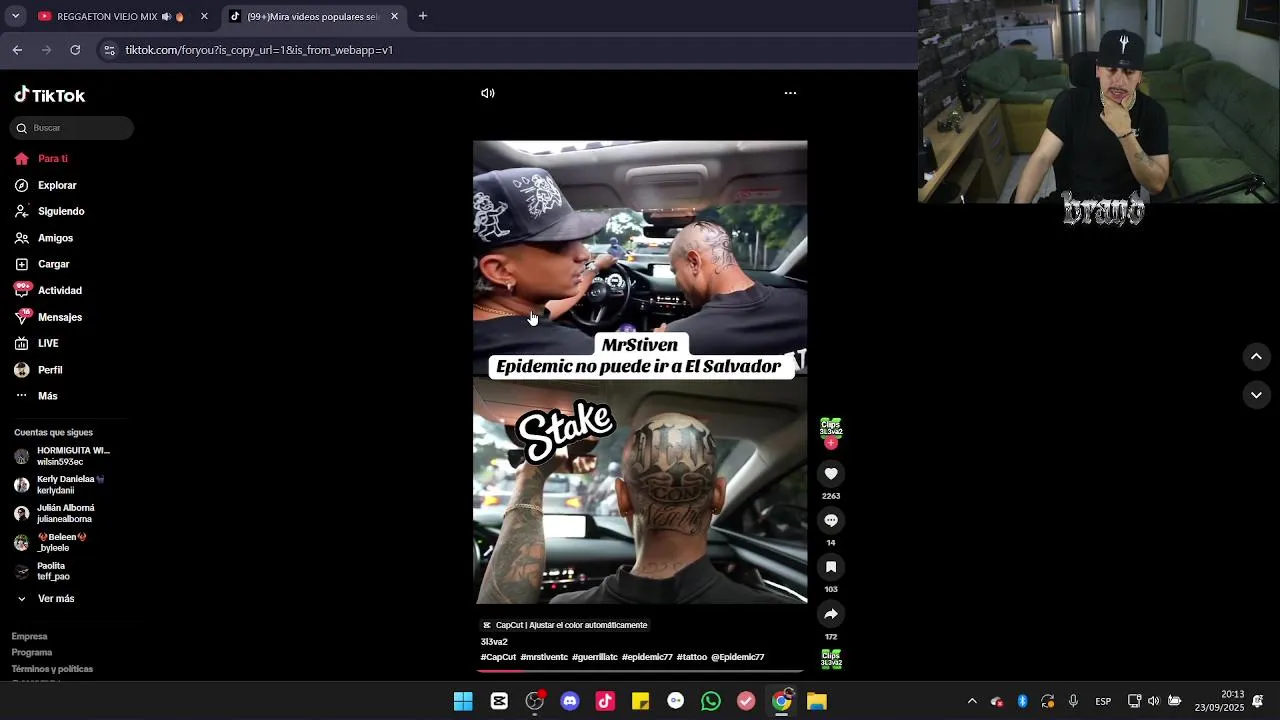Open the Cargar upload page
Screen dimensions: 1280x720
click(x=41, y=264)
